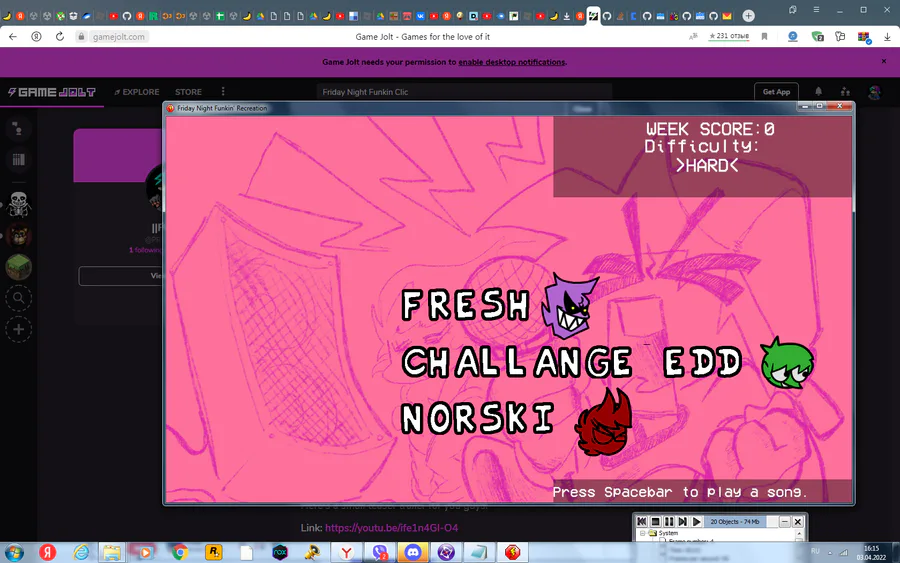
Task: Go back in the browser
Action: [x=13, y=36]
